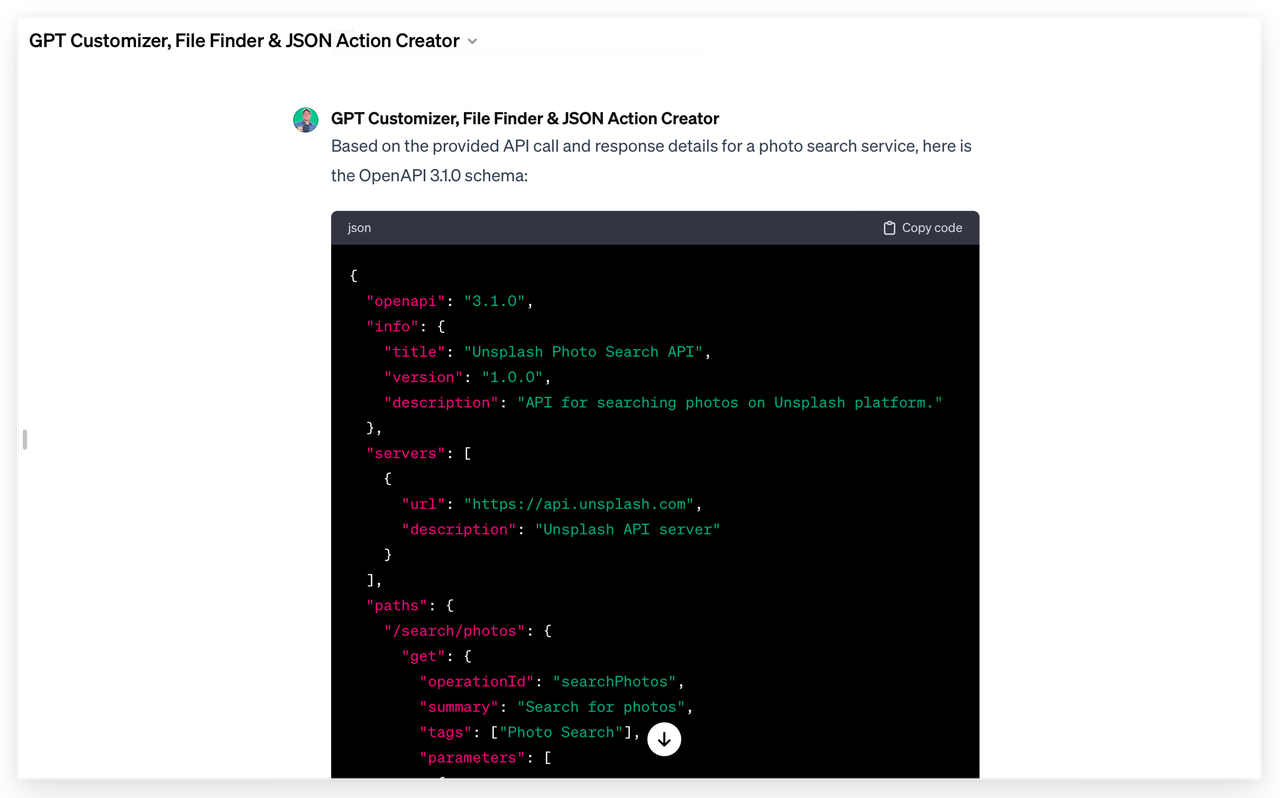Click the "parameters" key in the code
Image resolution: width=1280 pixels, height=798 pixels.
tap(473, 757)
